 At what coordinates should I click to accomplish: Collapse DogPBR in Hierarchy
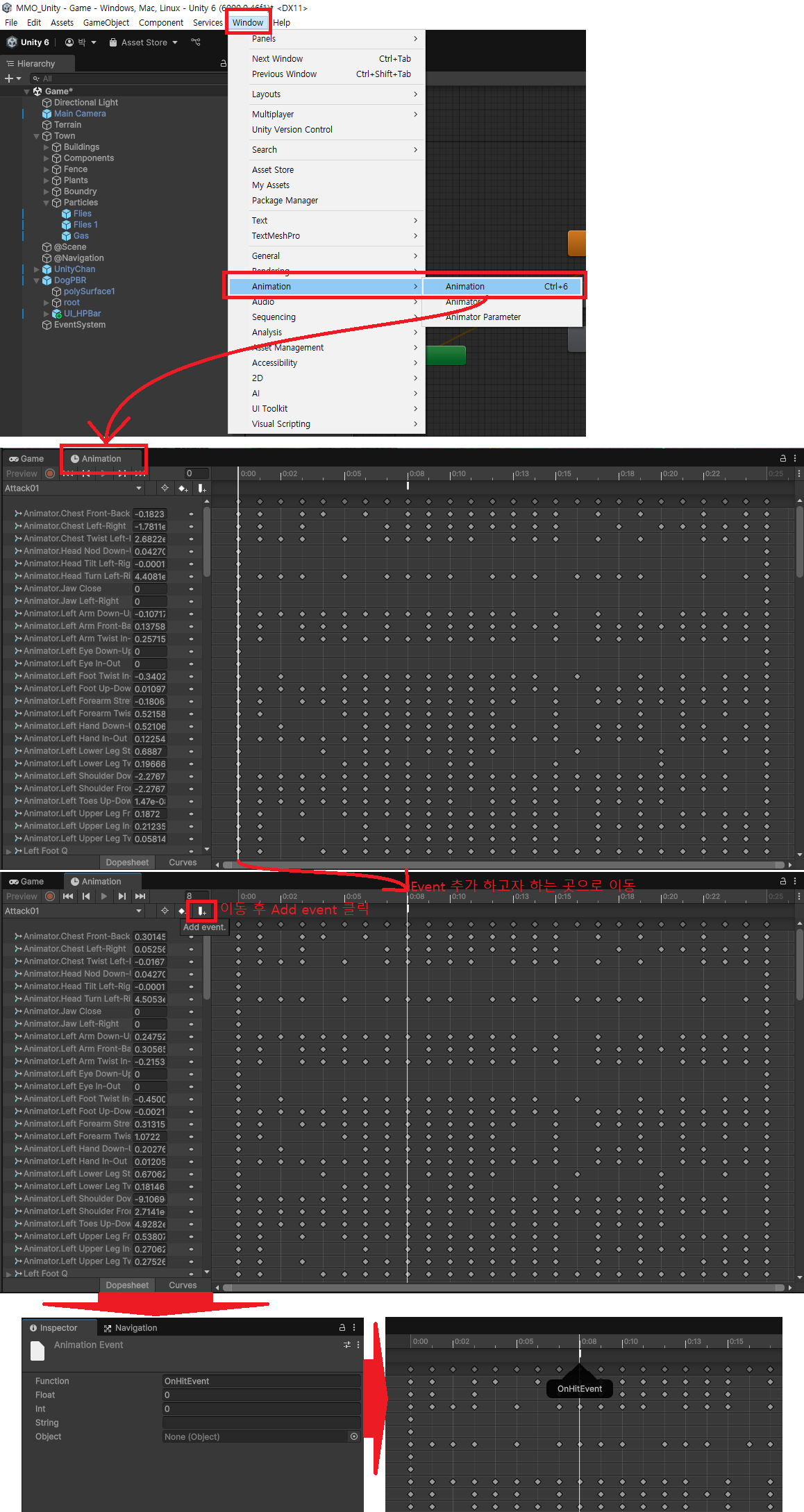[37, 280]
